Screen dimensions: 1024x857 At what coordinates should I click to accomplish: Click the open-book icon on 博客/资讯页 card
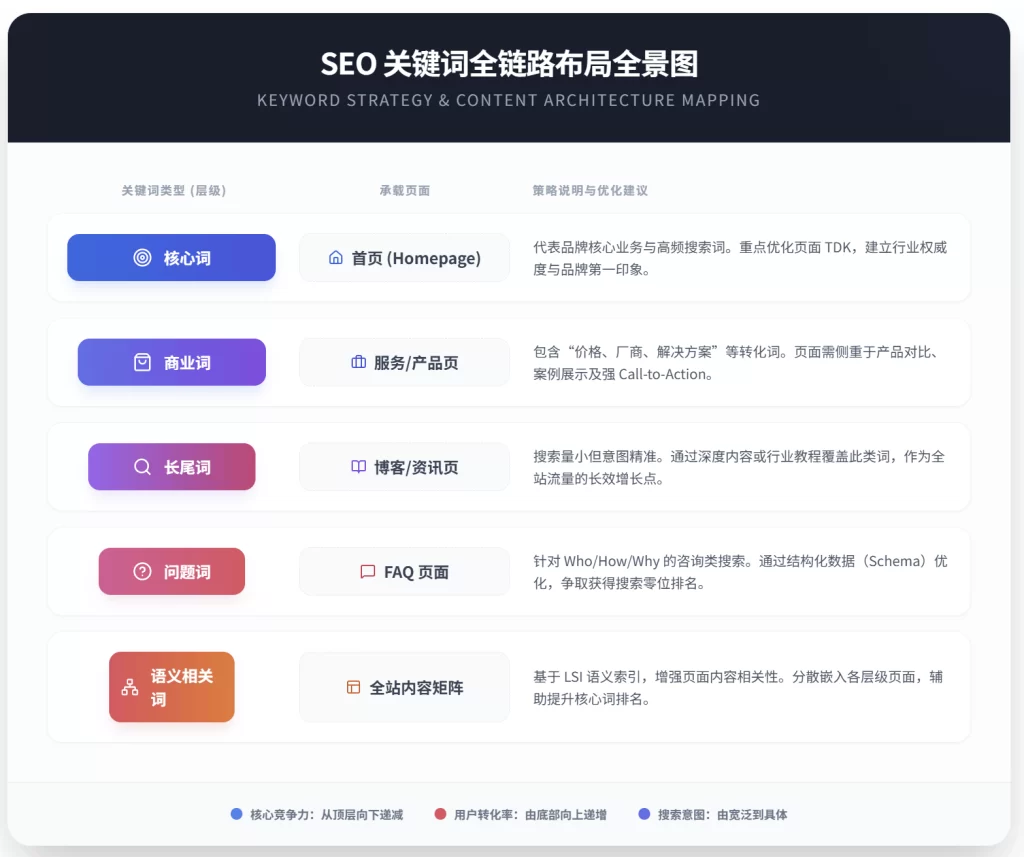click(x=357, y=466)
